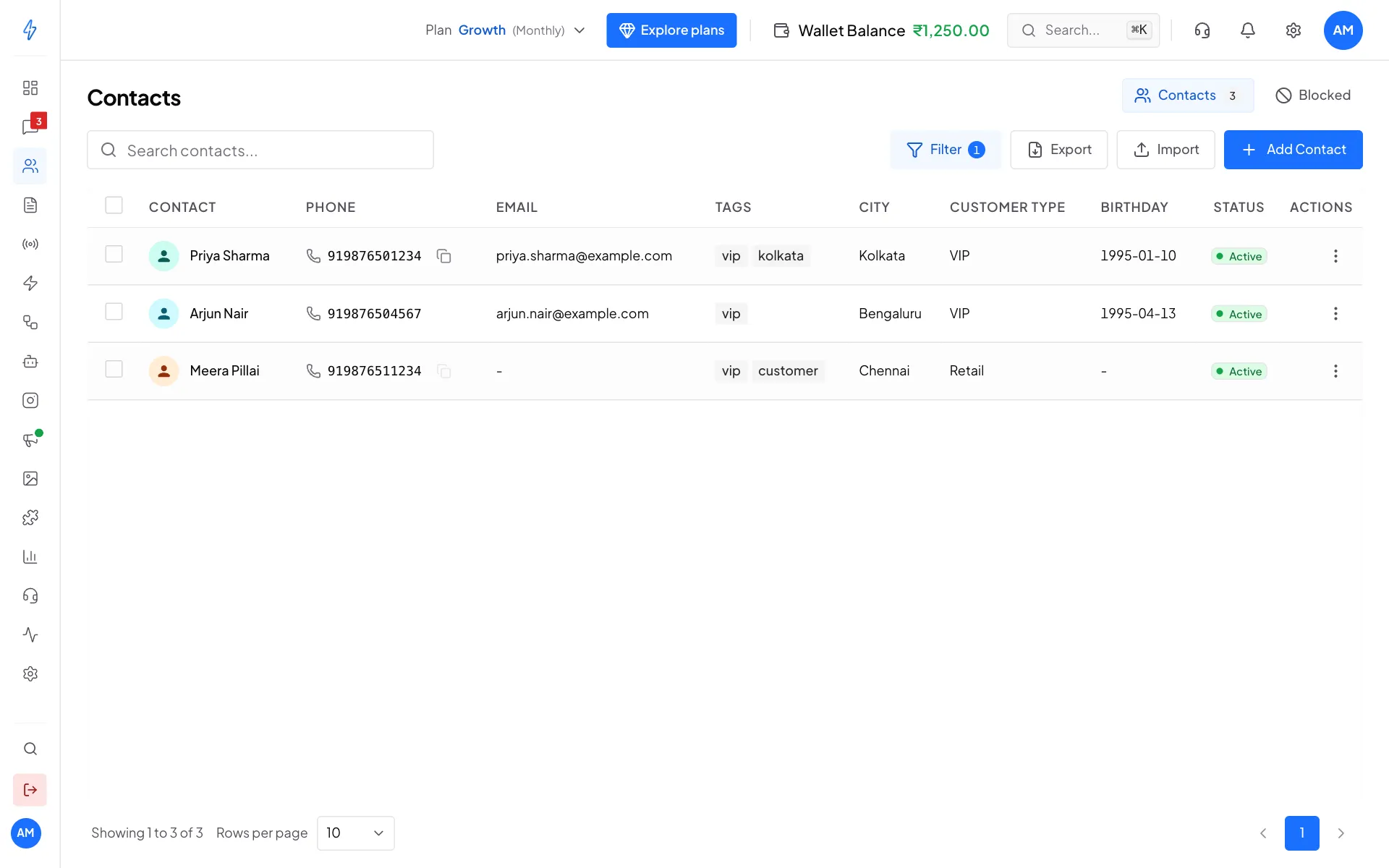Open the Filter panel button
This screenshot has width=1389, height=868.
tap(945, 150)
